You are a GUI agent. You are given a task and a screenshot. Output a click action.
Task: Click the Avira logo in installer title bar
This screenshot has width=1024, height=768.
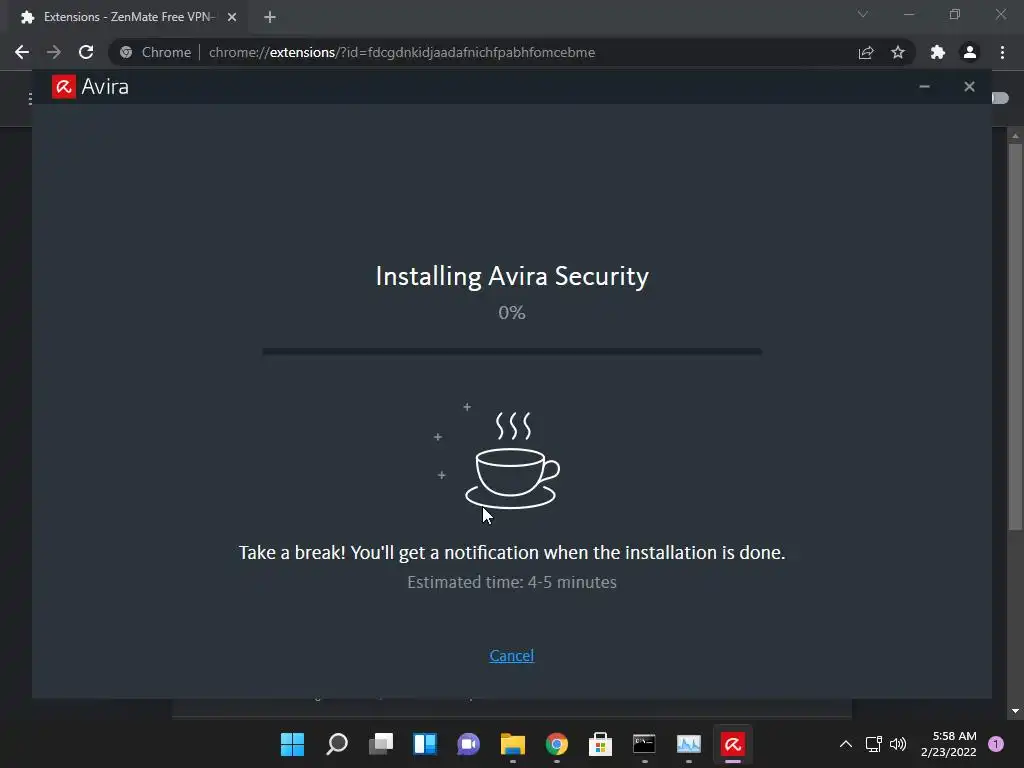tap(63, 86)
